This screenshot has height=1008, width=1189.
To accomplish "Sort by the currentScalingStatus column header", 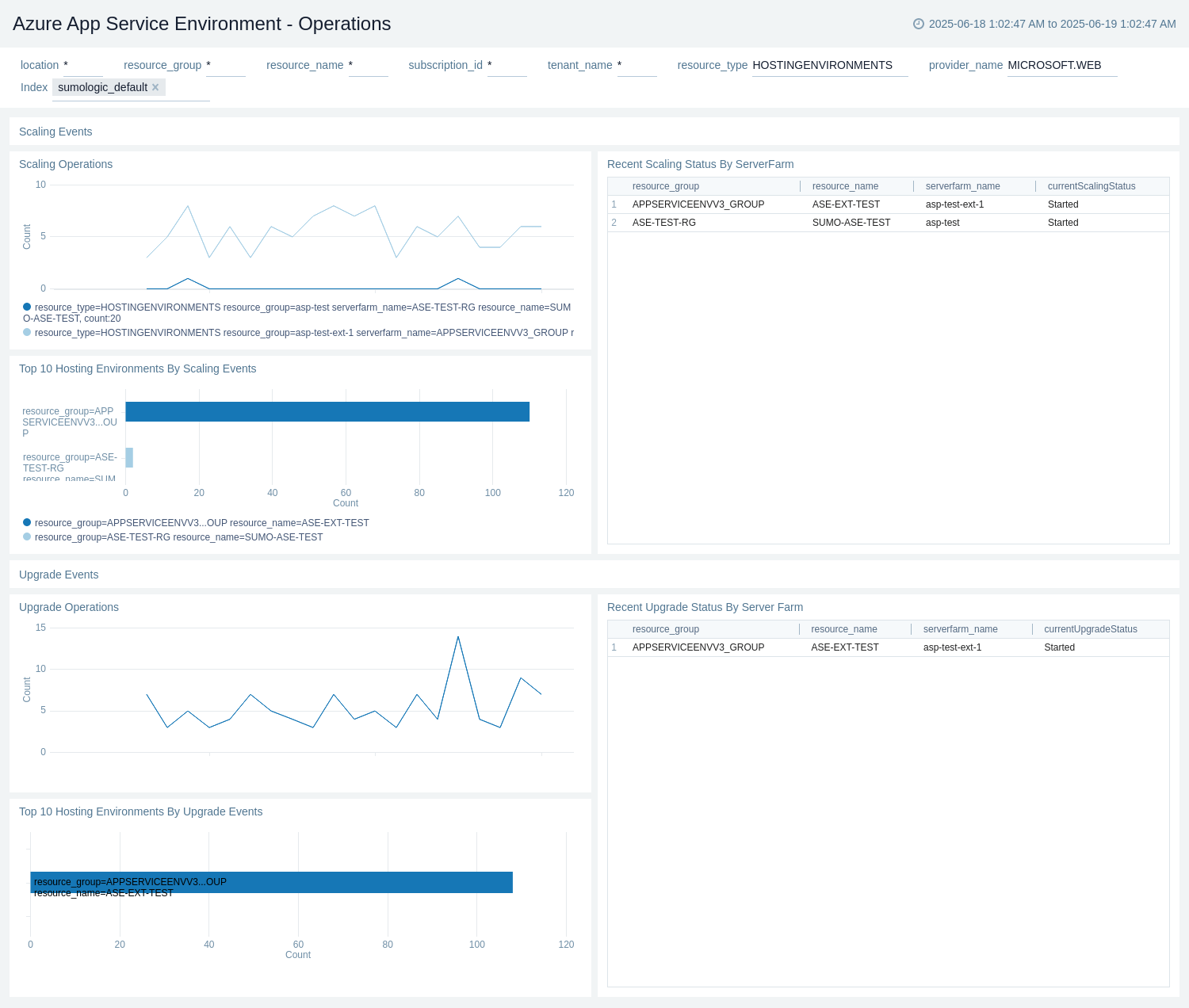I will (1092, 186).
